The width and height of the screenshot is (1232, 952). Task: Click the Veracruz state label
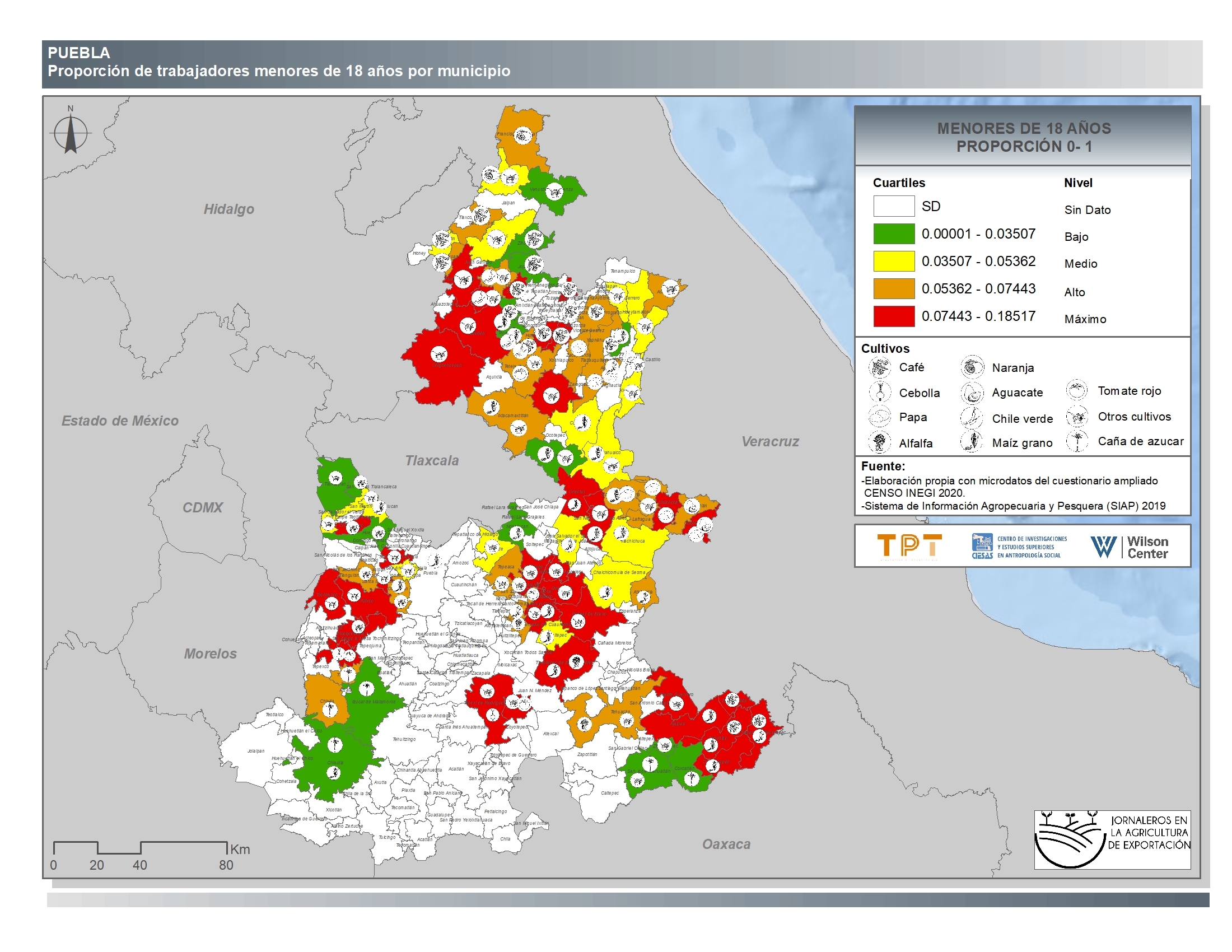coord(770,442)
